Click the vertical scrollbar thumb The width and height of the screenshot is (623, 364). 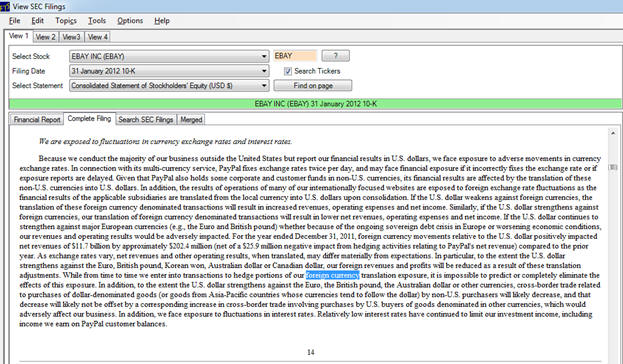[613, 167]
